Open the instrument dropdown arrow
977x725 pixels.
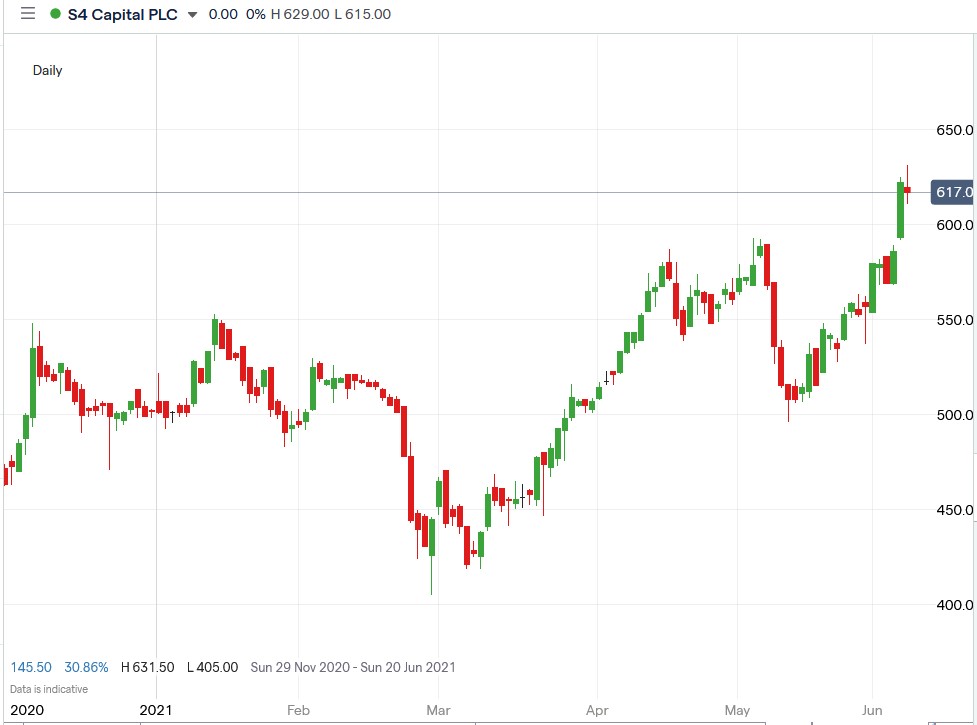[191, 15]
